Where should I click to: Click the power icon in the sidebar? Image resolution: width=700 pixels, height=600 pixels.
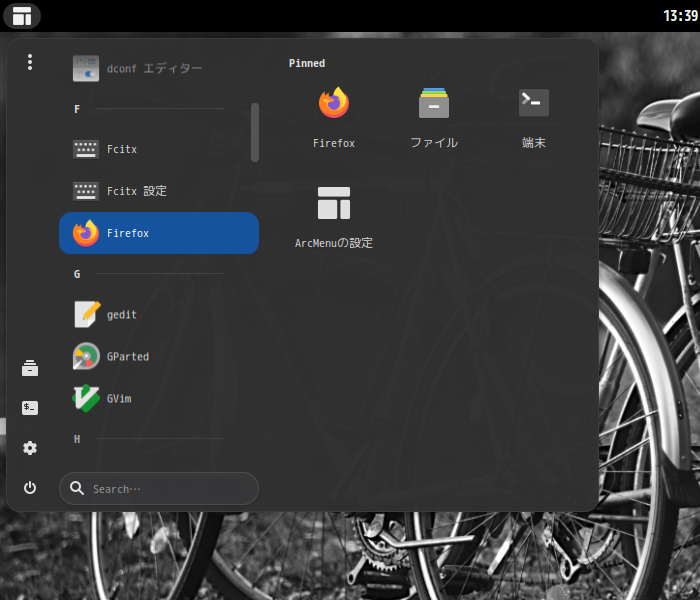click(x=30, y=488)
